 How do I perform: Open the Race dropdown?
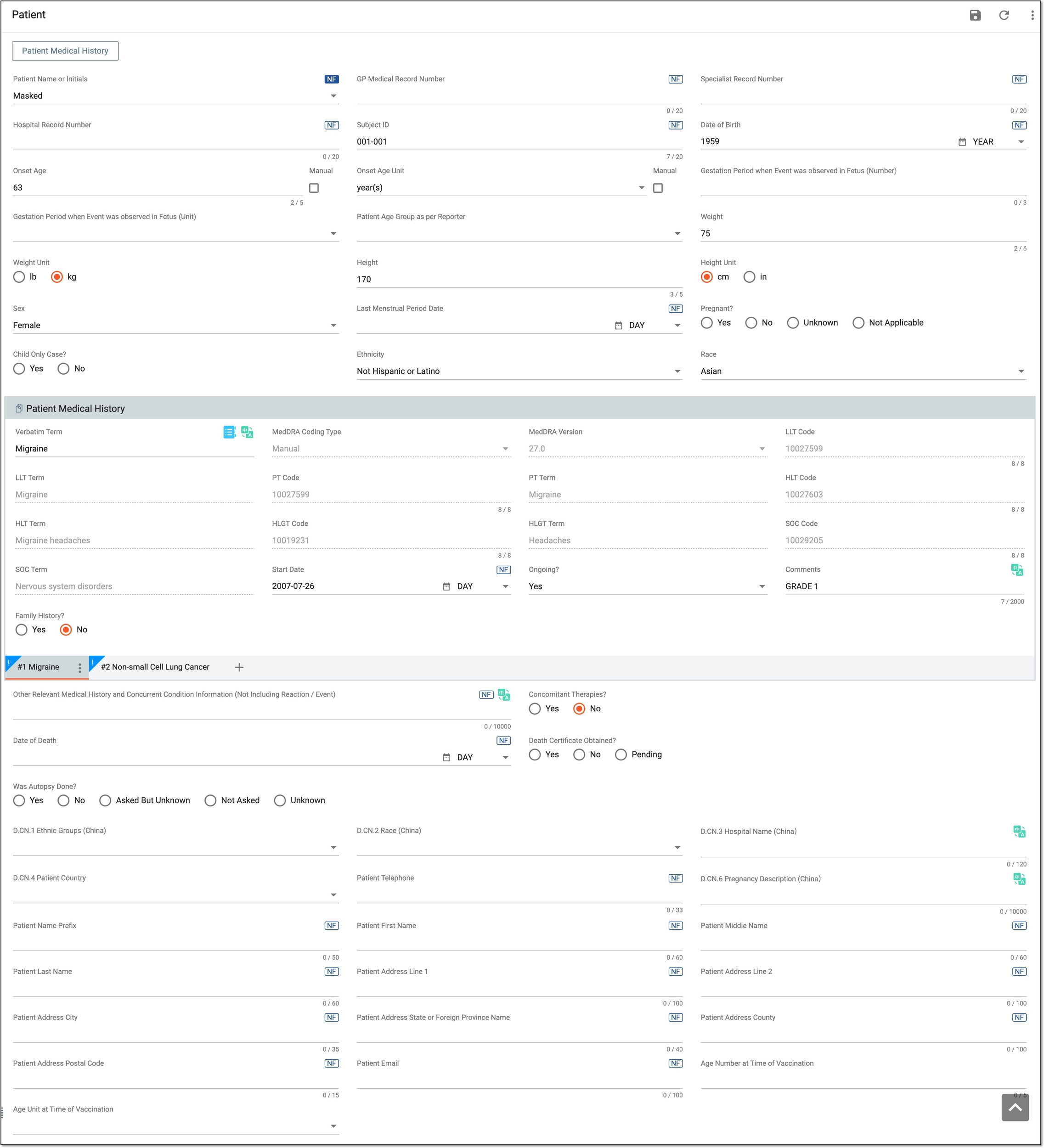(863, 371)
